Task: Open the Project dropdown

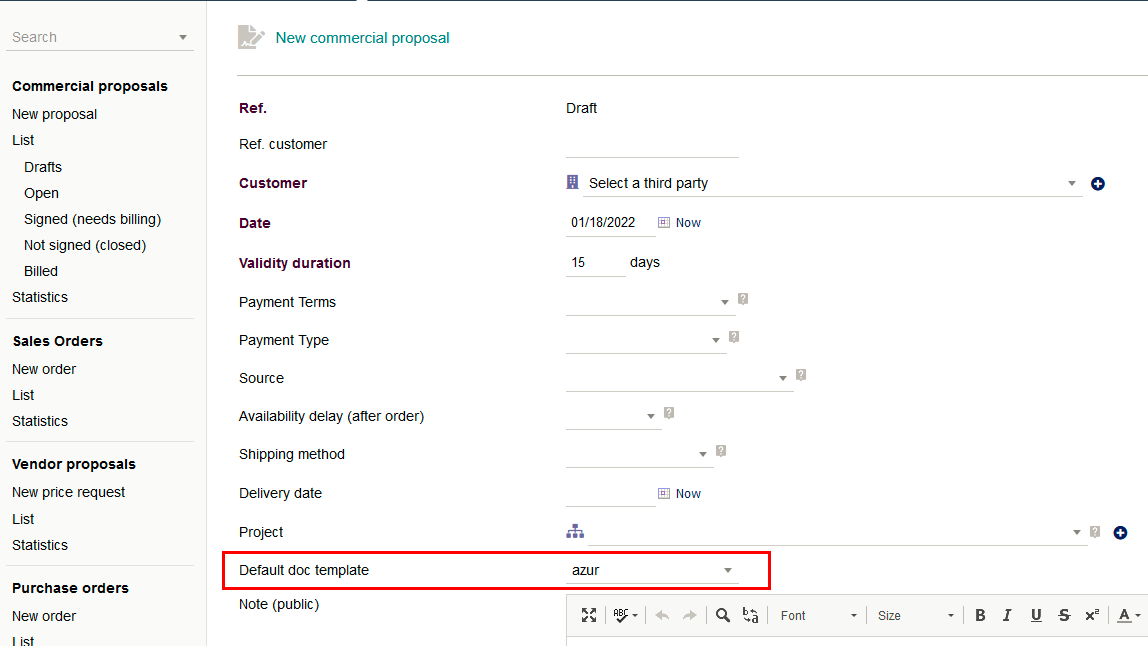Action: 837,532
